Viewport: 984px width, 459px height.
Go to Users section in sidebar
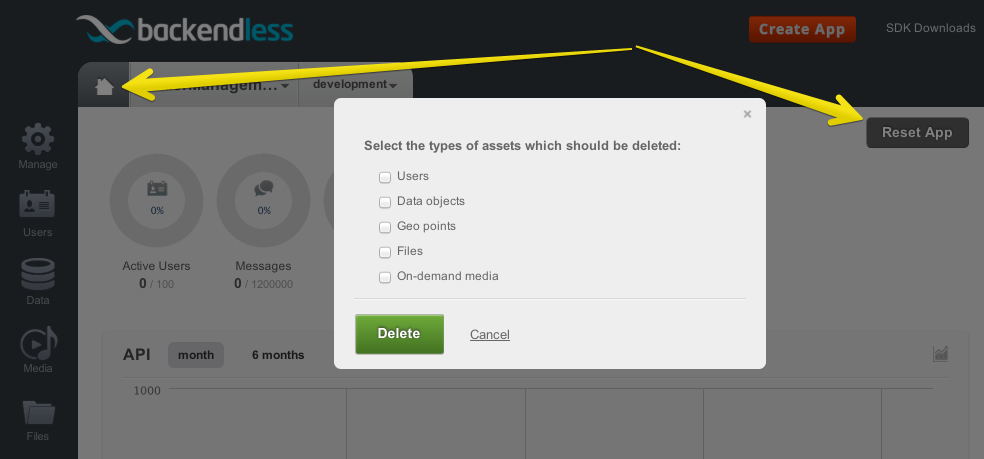pos(38,206)
